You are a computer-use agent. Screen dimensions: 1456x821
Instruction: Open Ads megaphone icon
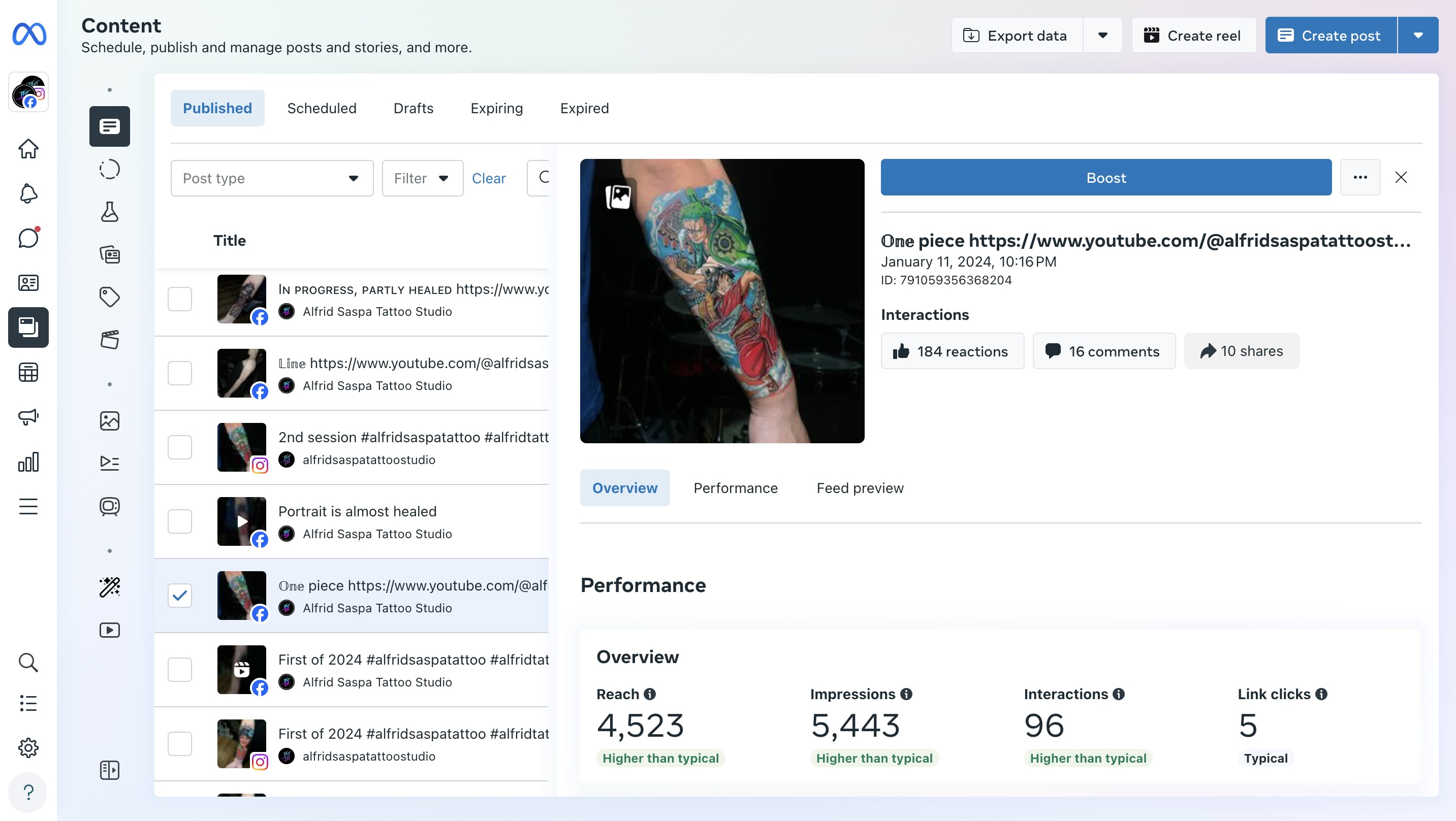(28, 417)
